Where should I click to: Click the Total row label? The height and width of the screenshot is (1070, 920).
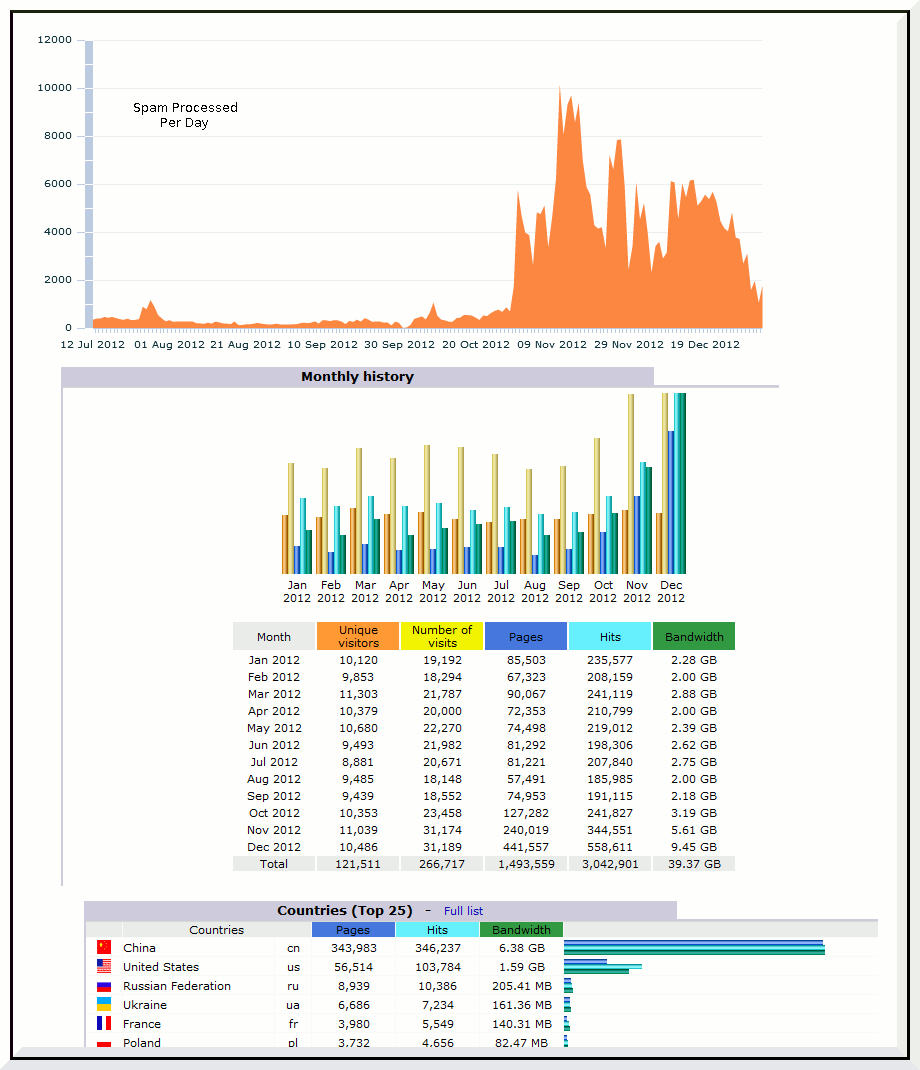point(274,864)
